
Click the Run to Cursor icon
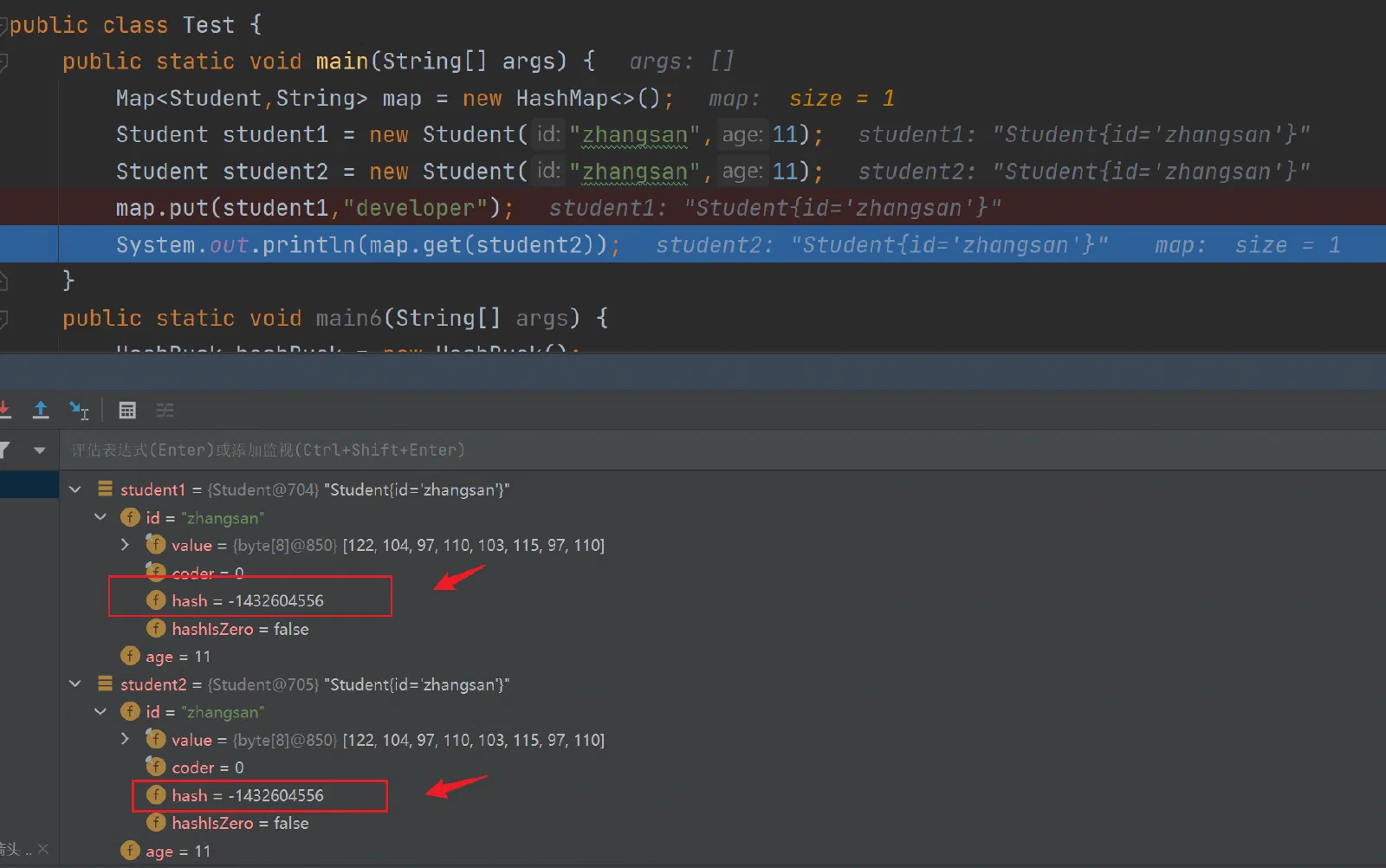point(79,410)
